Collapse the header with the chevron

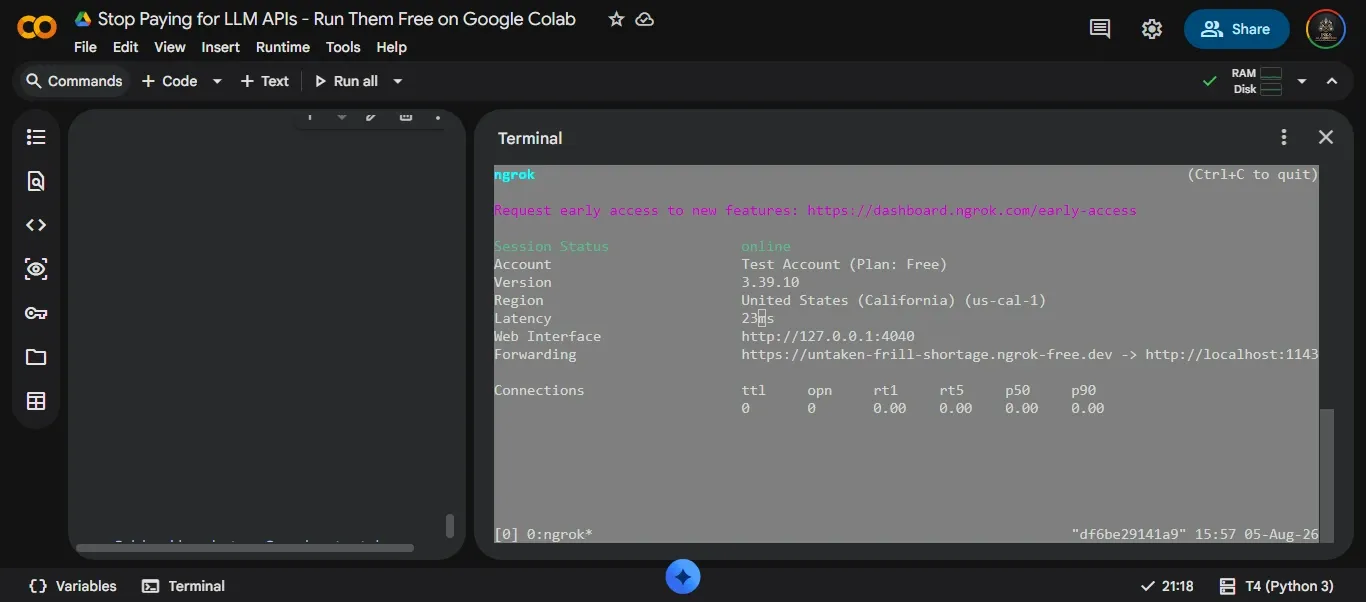coord(1332,81)
